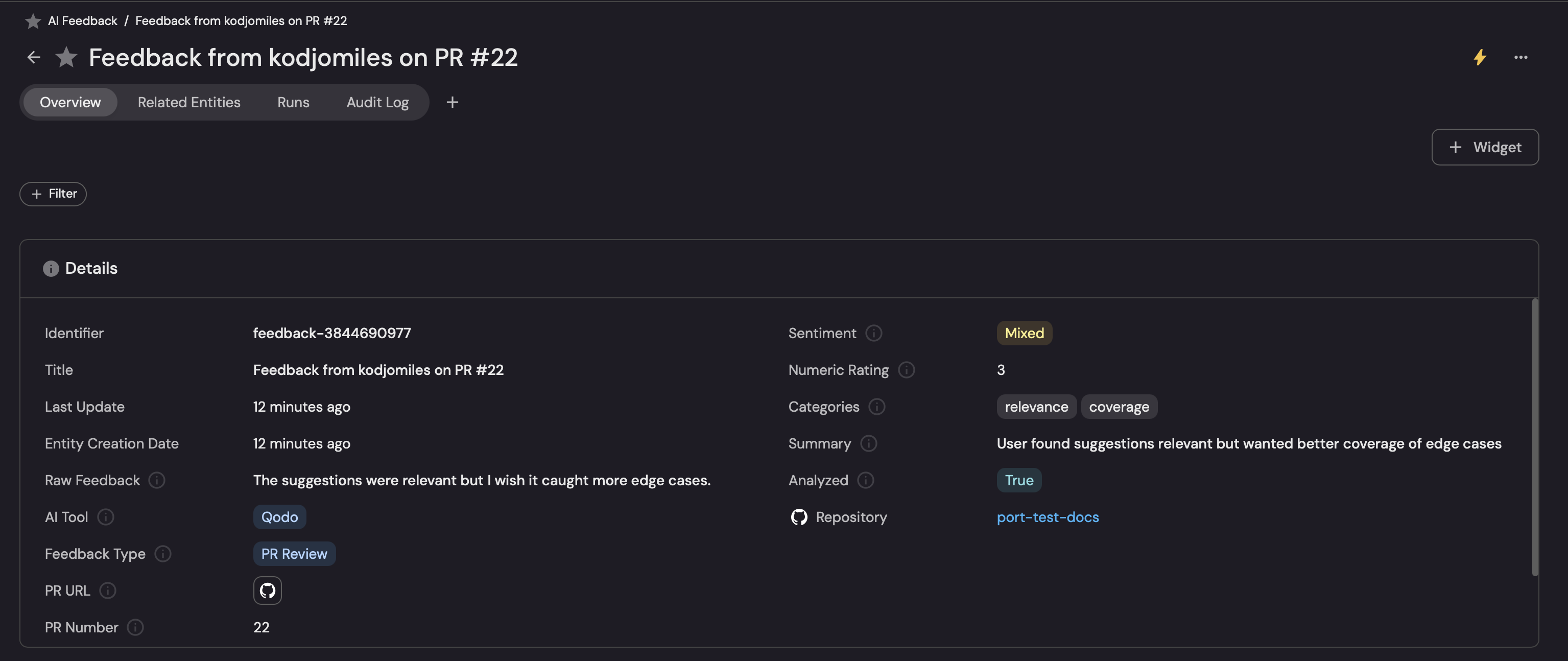Click the AI Tool info icon
1568x661 pixels.
click(105, 517)
